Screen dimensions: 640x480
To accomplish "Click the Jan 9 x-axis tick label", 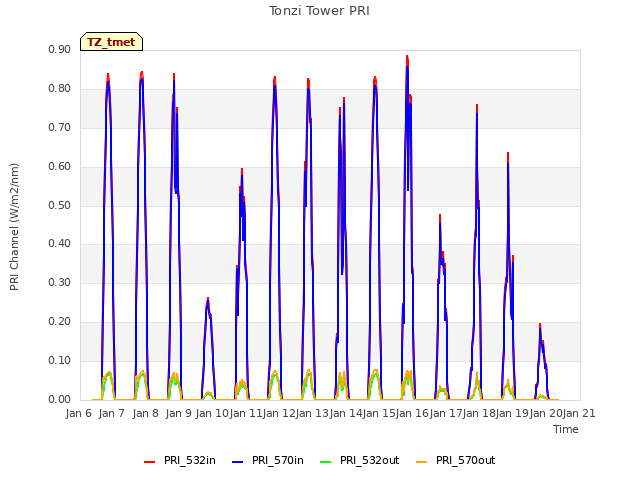I will click(179, 413).
